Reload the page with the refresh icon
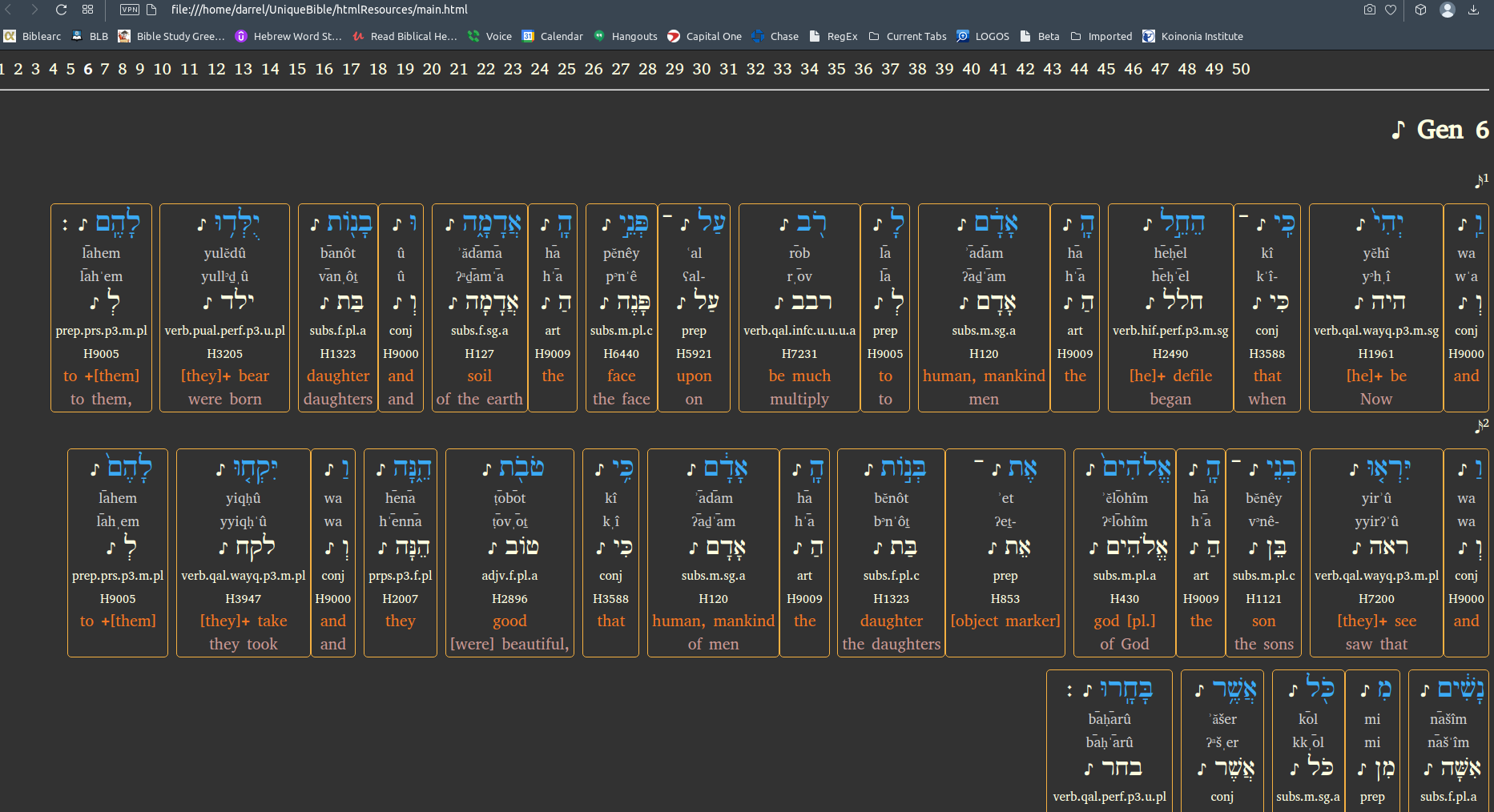This screenshot has width=1494, height=812. click(62, 10)
